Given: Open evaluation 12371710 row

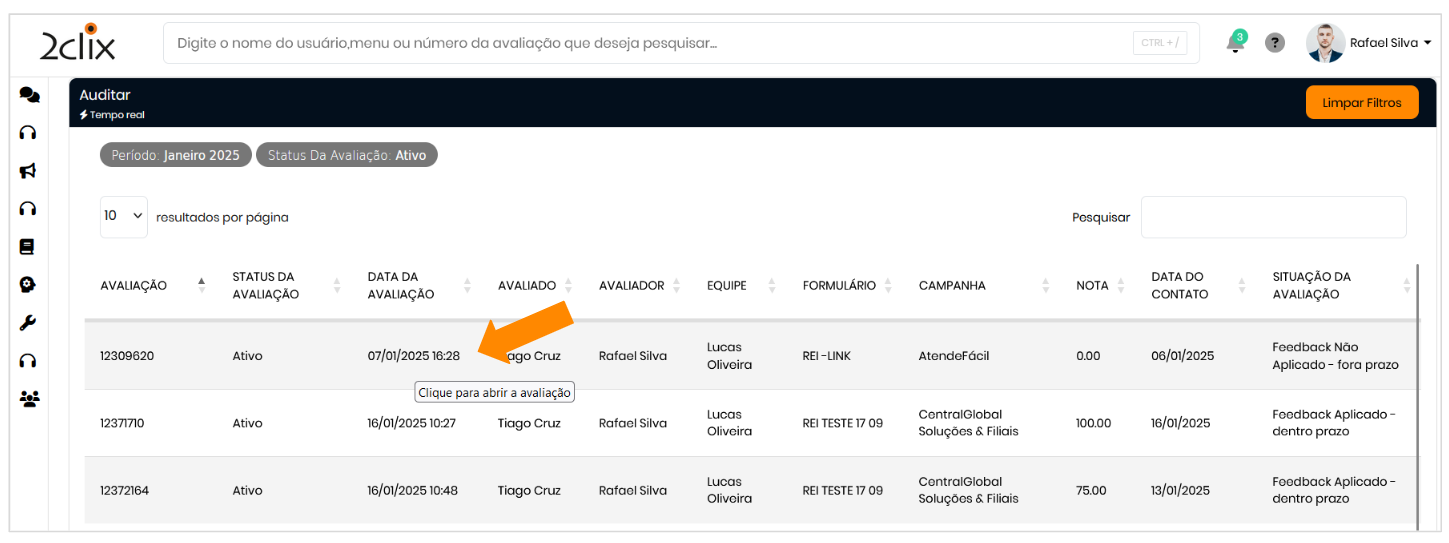Looking at the screenshot, I should click(122, 423).
